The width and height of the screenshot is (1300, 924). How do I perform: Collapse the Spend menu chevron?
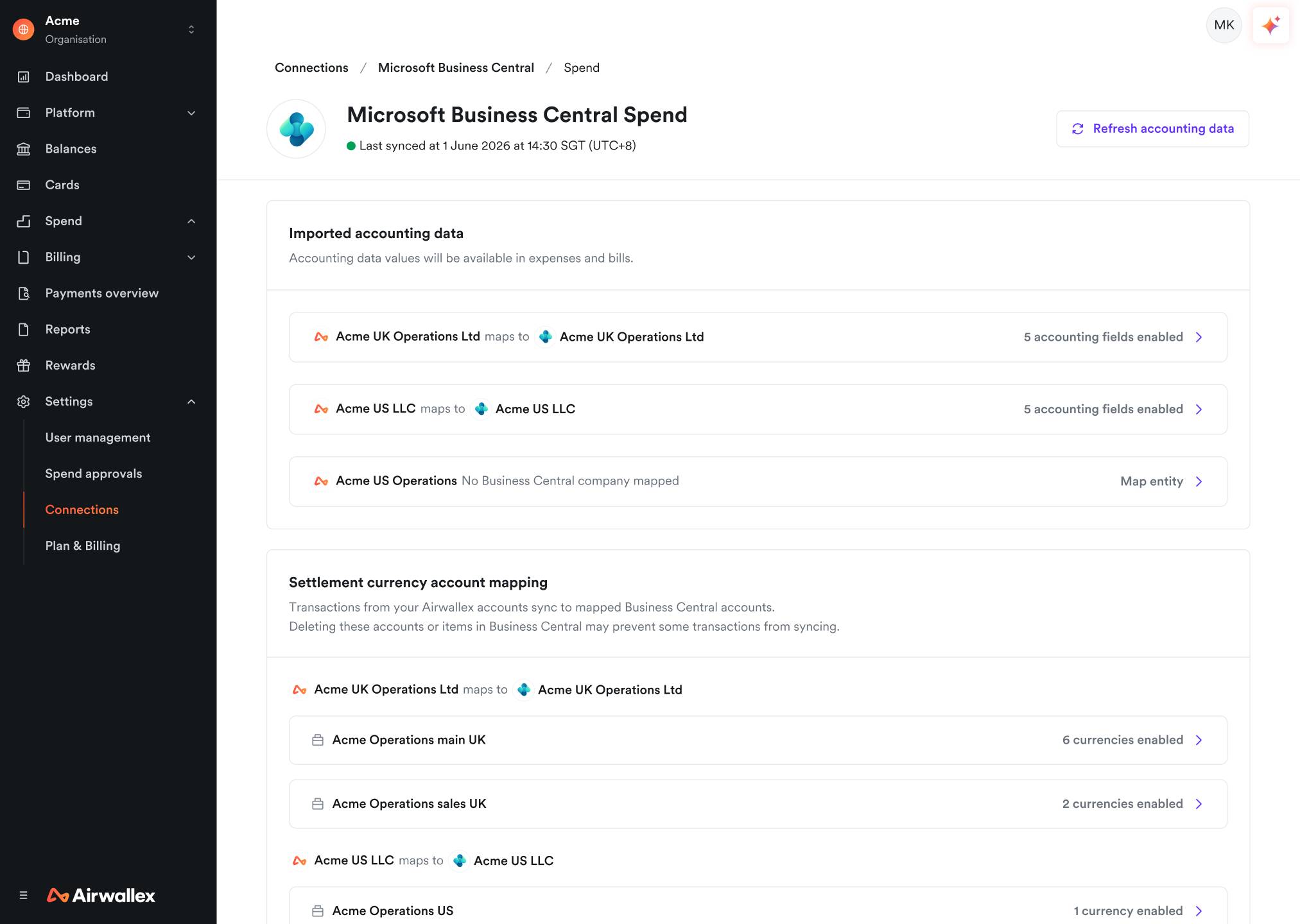point(191,221)
